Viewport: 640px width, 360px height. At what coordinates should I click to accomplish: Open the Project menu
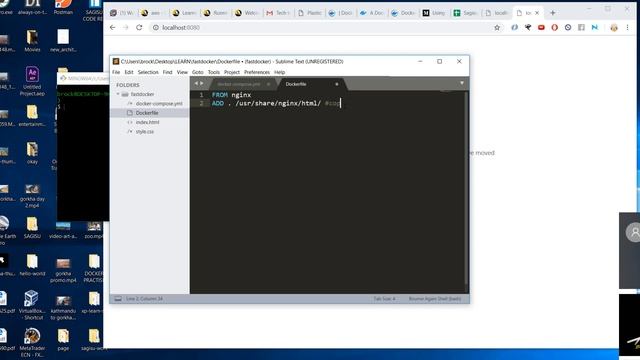[232, 72]
